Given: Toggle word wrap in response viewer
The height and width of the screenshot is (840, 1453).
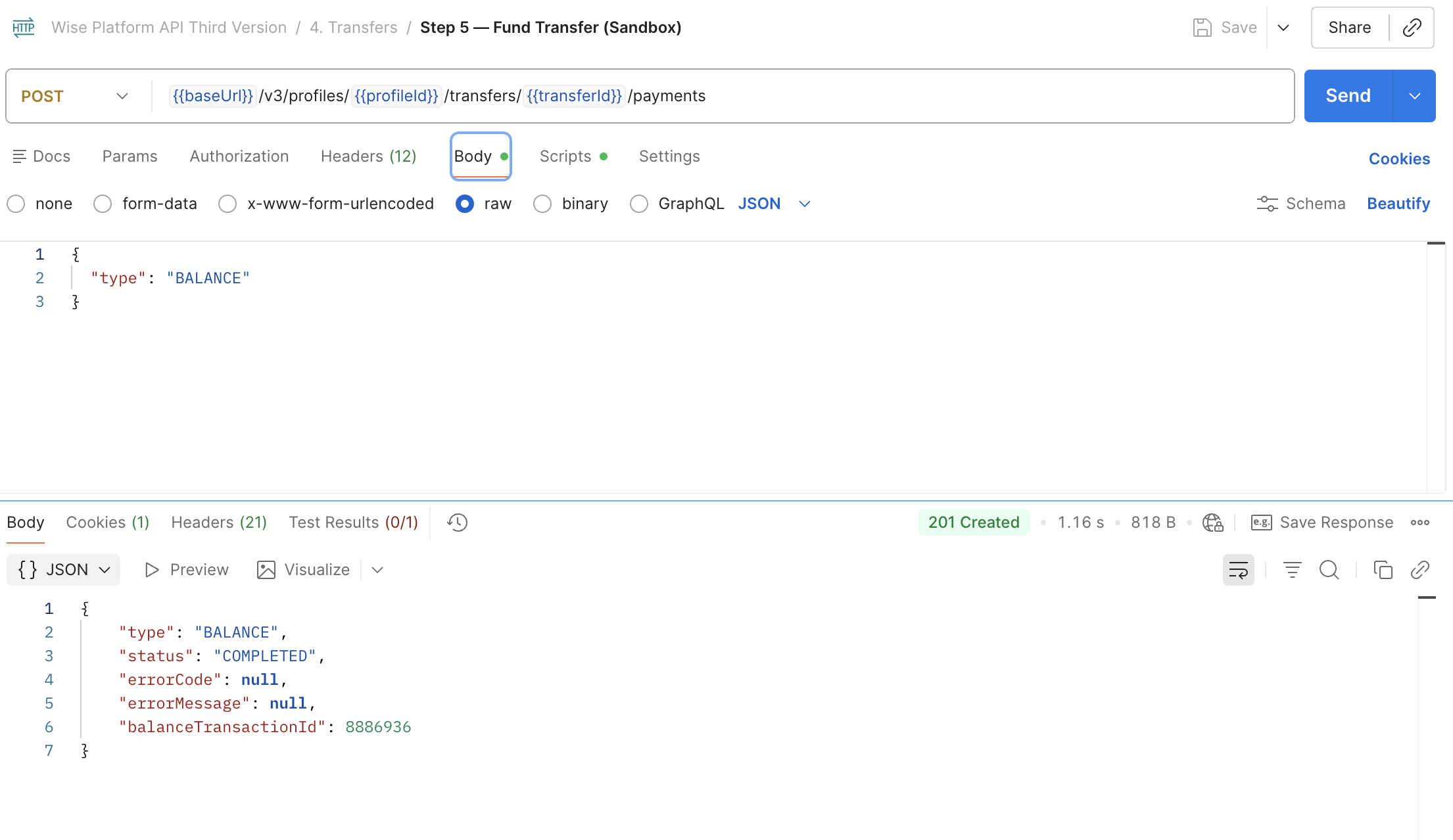Looking at the screenshot, I should pos(1238,570).
